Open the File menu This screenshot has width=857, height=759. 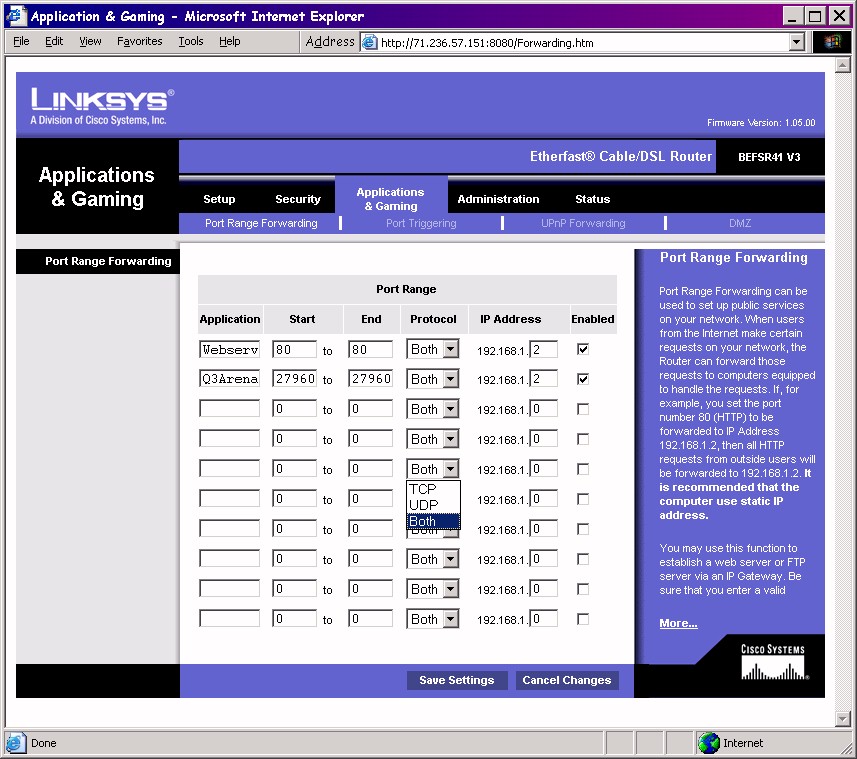click(21, 42)
